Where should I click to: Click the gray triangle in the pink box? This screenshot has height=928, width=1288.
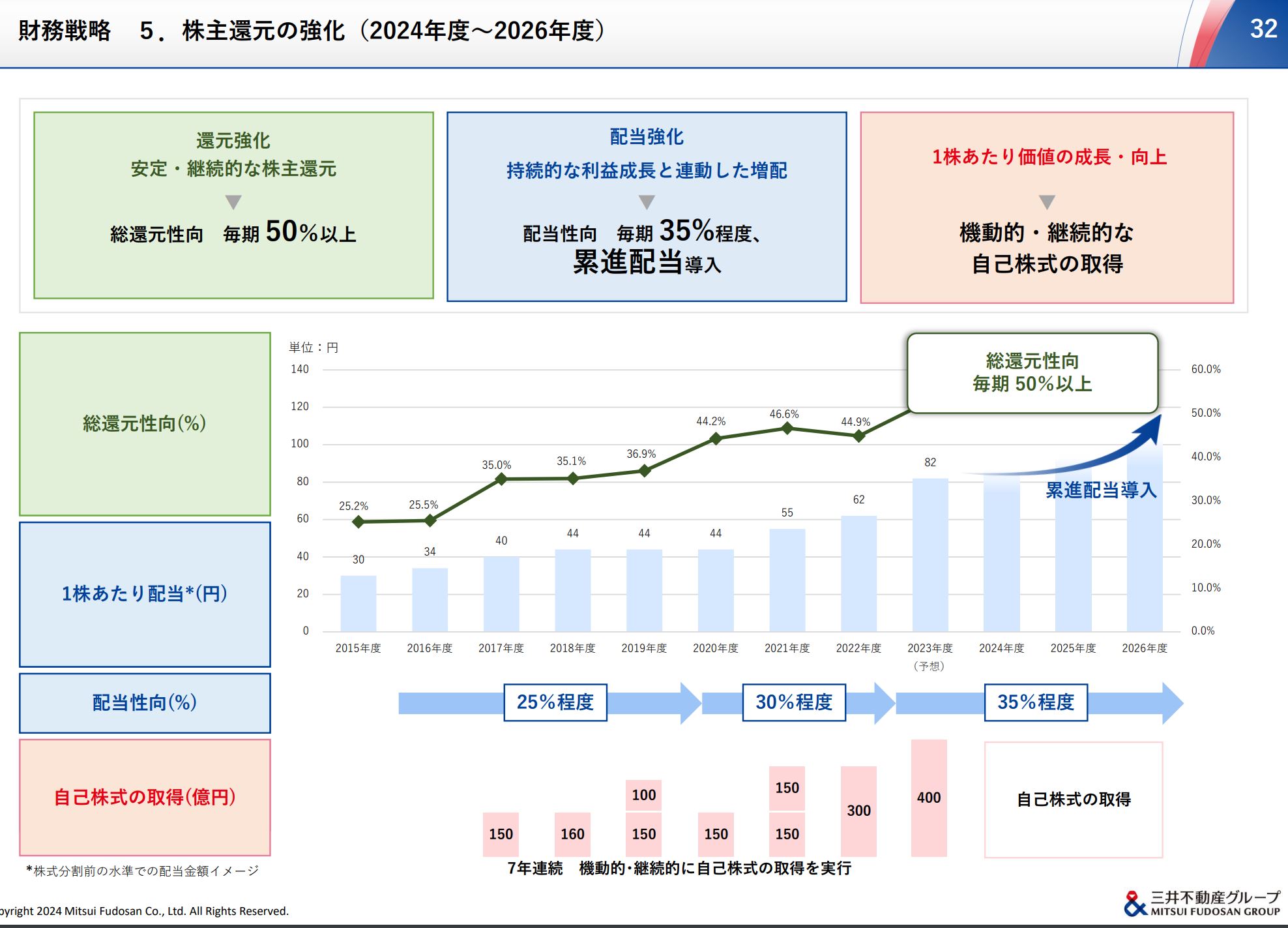(x=1047, y=202)
